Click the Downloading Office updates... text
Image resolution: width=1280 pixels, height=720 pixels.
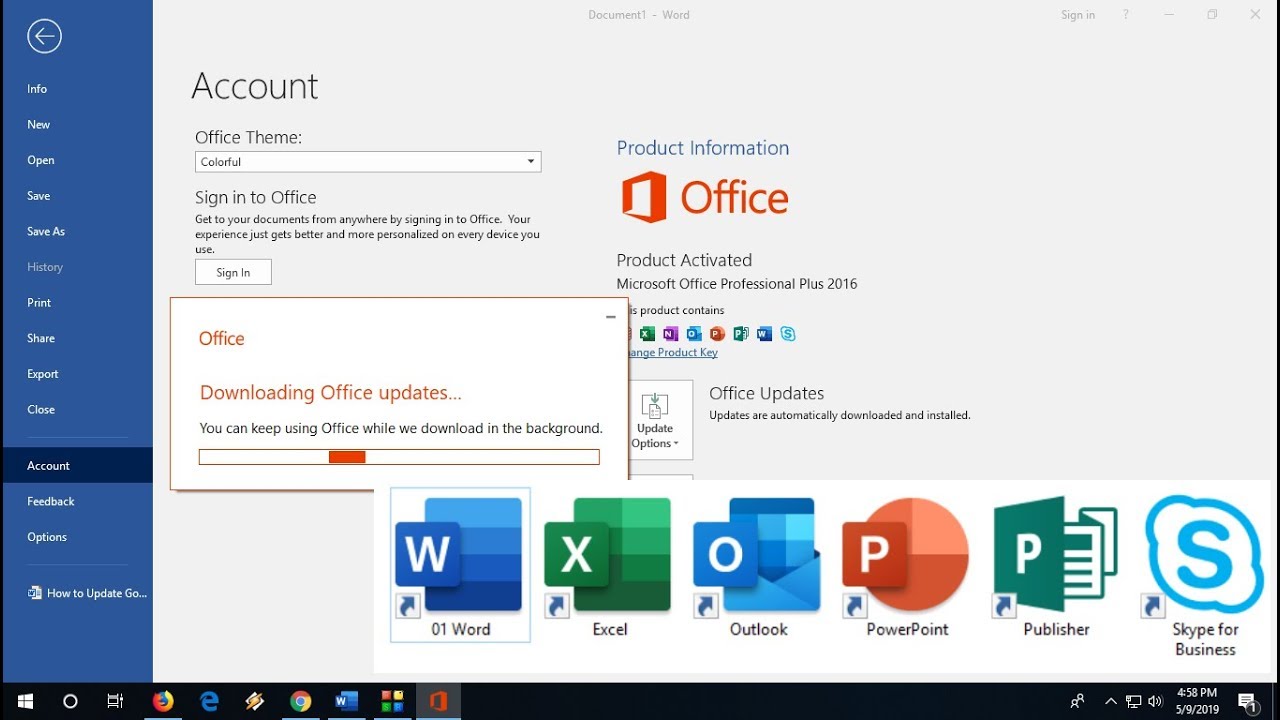coord(331,393)
